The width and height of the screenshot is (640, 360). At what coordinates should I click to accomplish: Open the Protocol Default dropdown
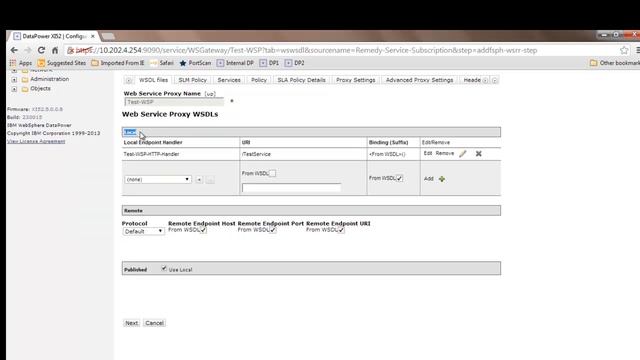pos(143,231)
